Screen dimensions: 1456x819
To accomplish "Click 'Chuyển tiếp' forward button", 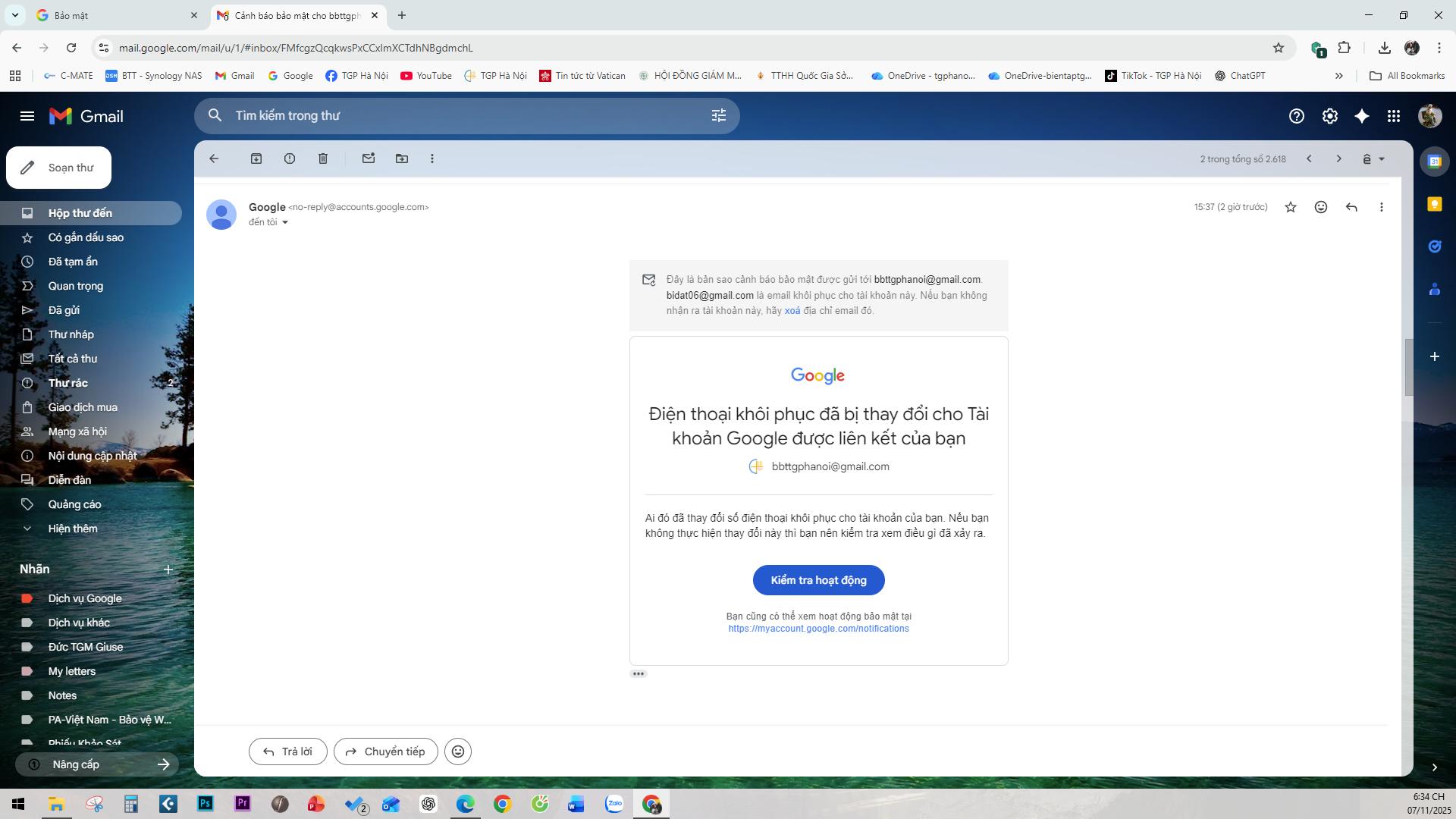I will point(385,752).
